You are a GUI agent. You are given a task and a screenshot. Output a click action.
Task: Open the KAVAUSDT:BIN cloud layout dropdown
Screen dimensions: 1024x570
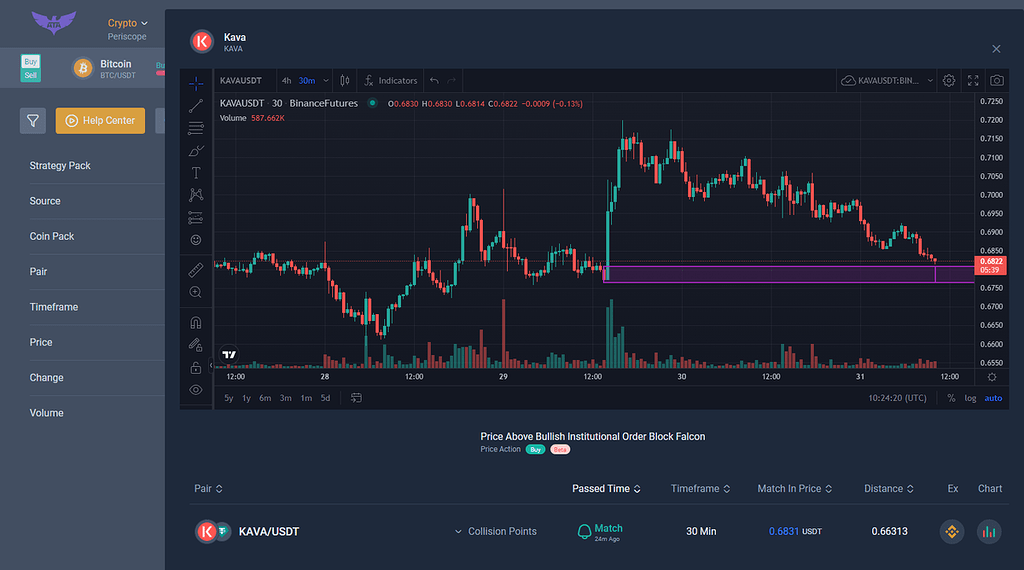888,81
